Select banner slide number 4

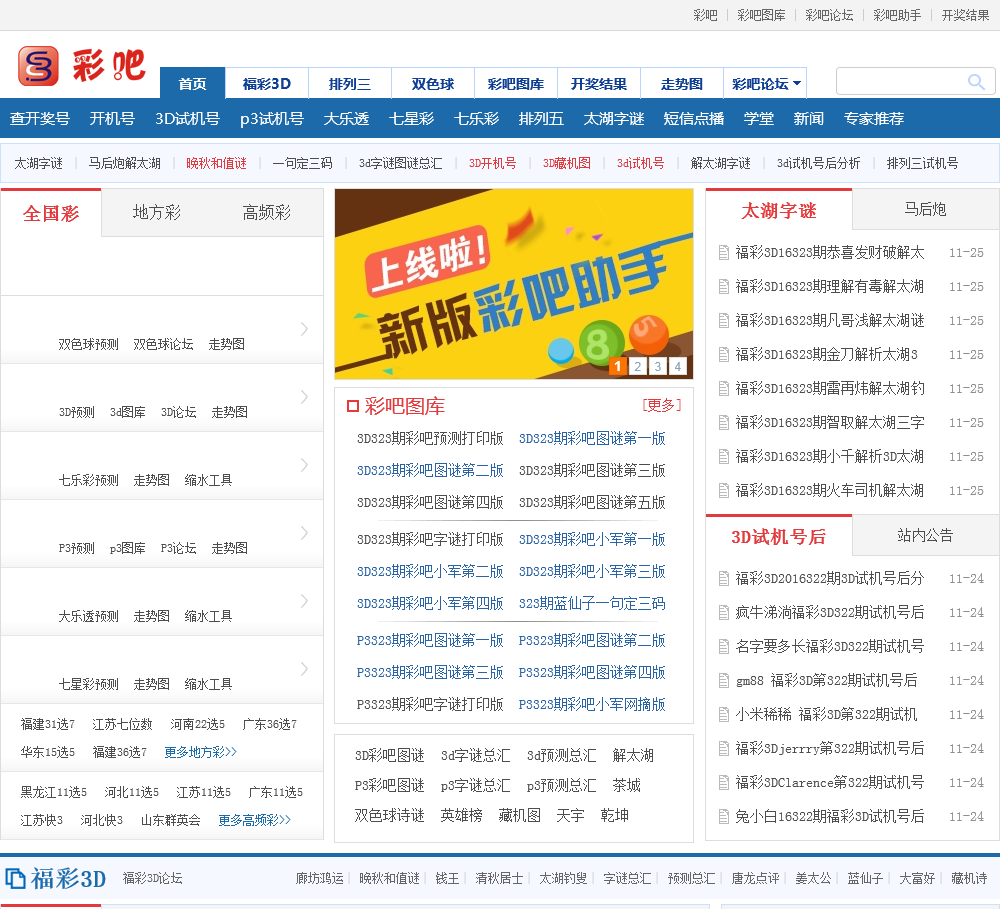[677, 367]
